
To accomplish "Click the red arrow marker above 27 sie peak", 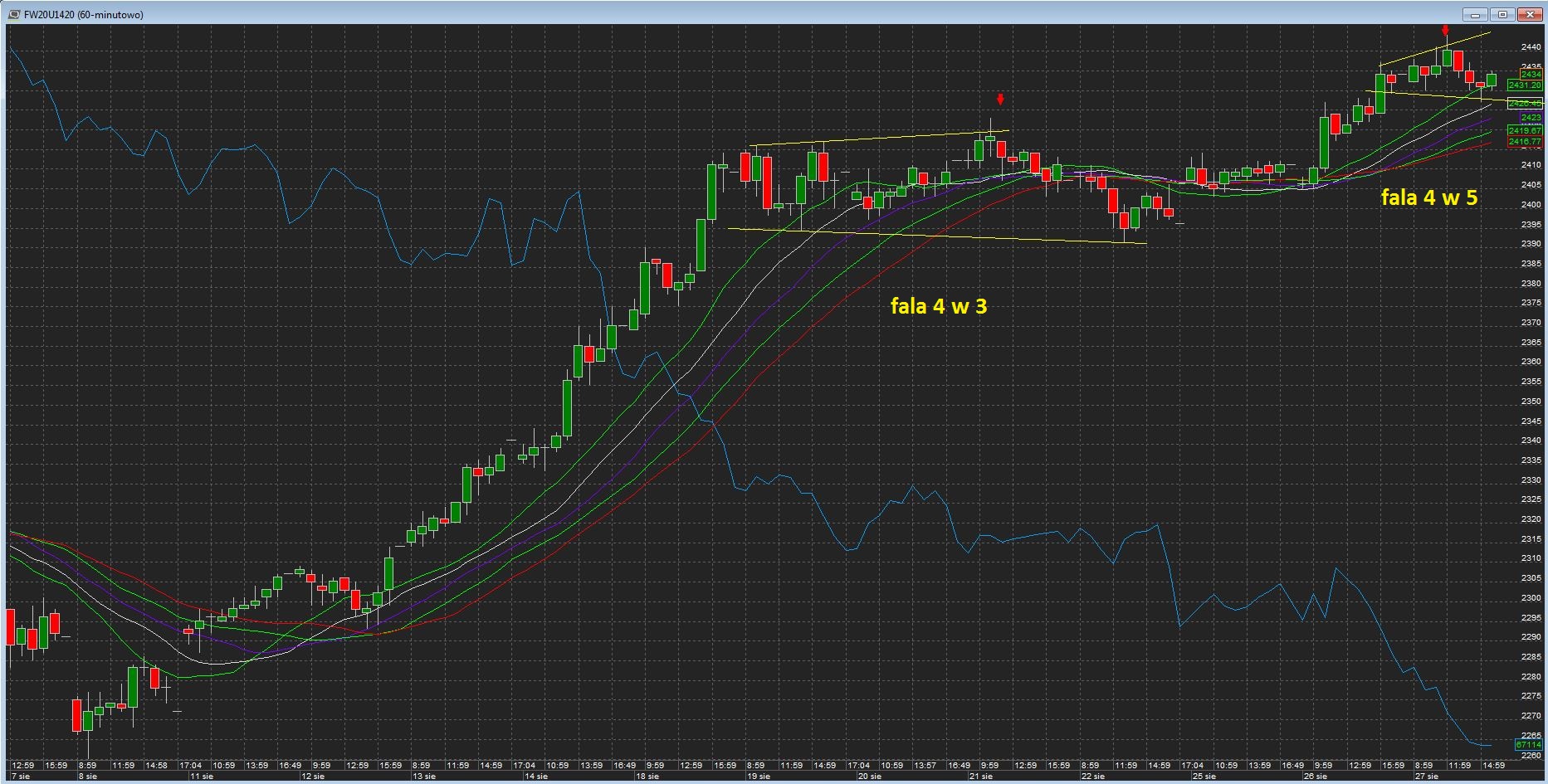I will (x=1446, y=32).
